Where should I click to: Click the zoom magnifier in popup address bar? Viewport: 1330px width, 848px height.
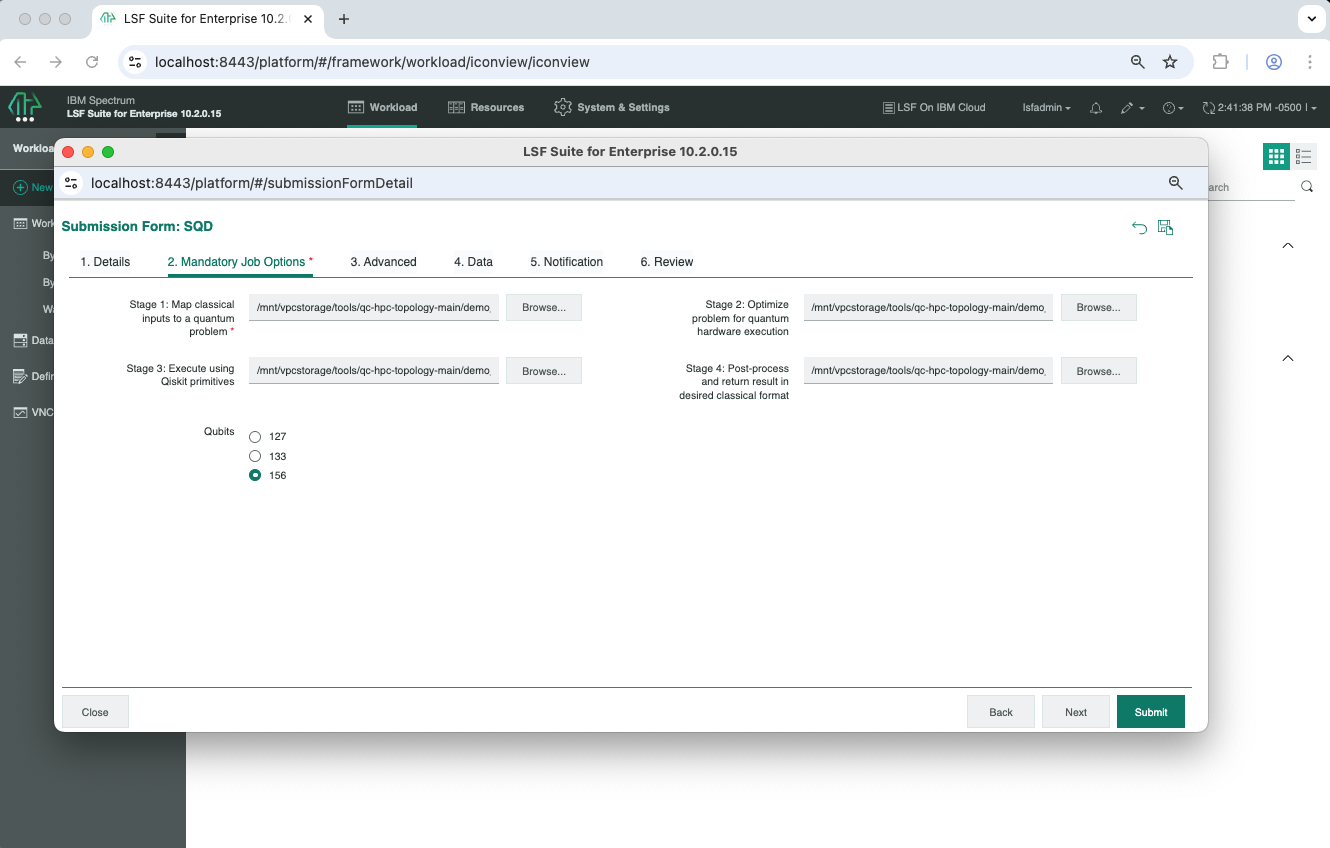pyautogui.click(x=1176, y=183)
